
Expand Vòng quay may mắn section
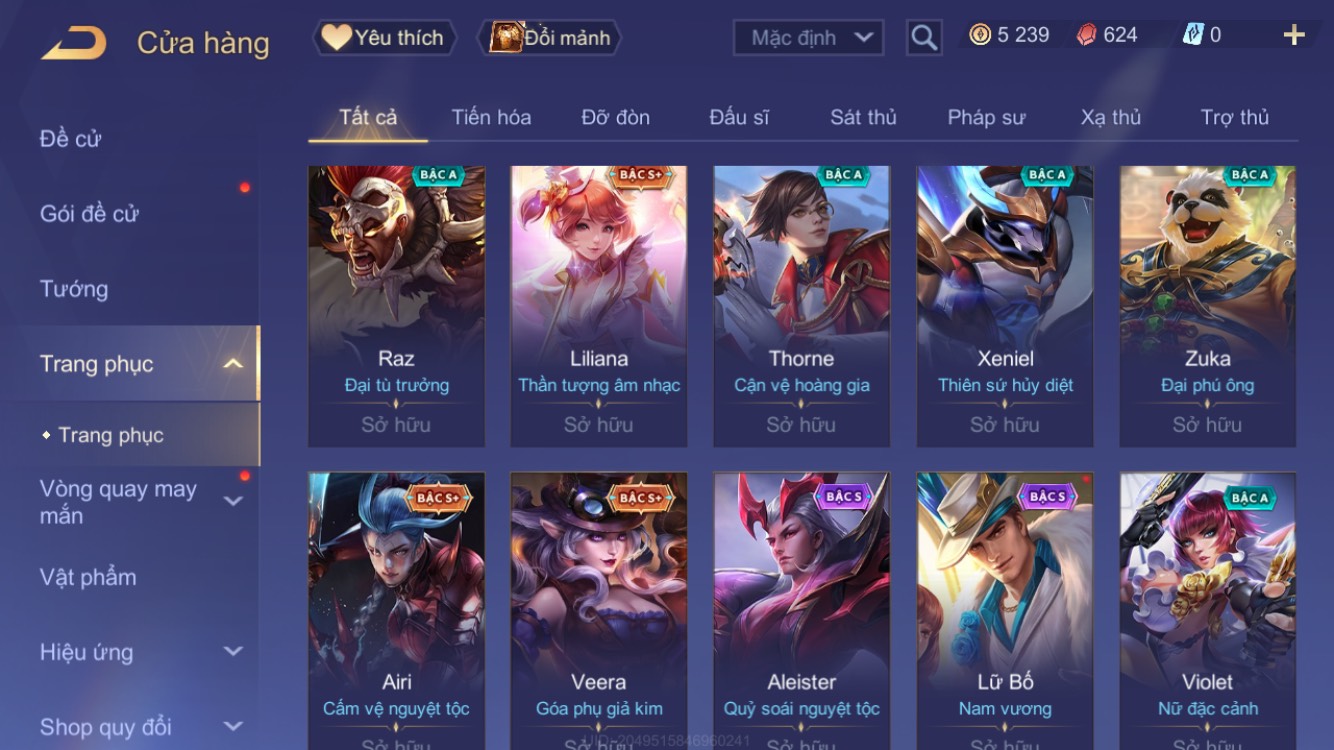tap(233, 501)
